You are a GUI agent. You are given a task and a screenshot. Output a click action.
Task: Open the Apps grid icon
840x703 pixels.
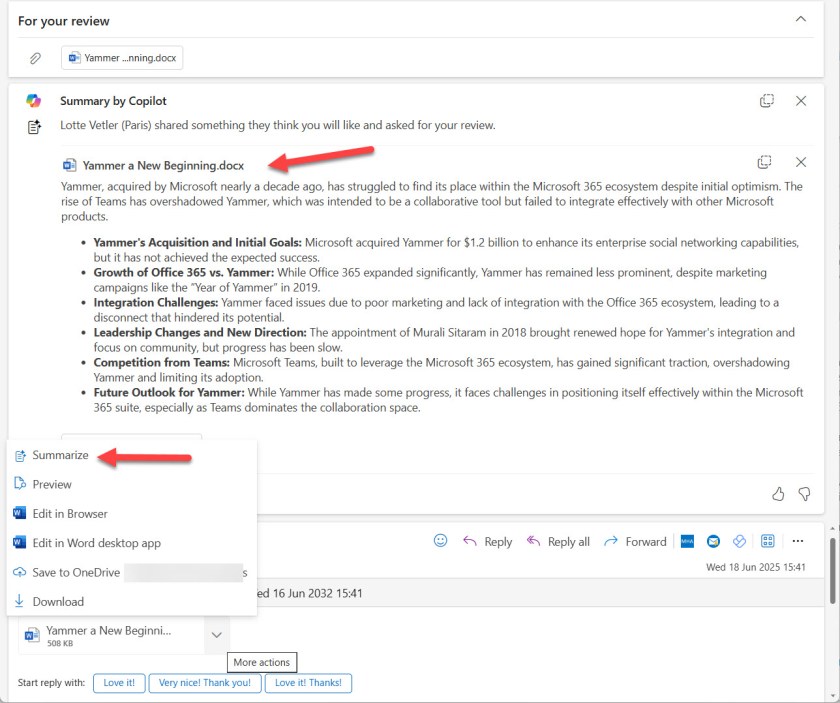pos(768,541)
